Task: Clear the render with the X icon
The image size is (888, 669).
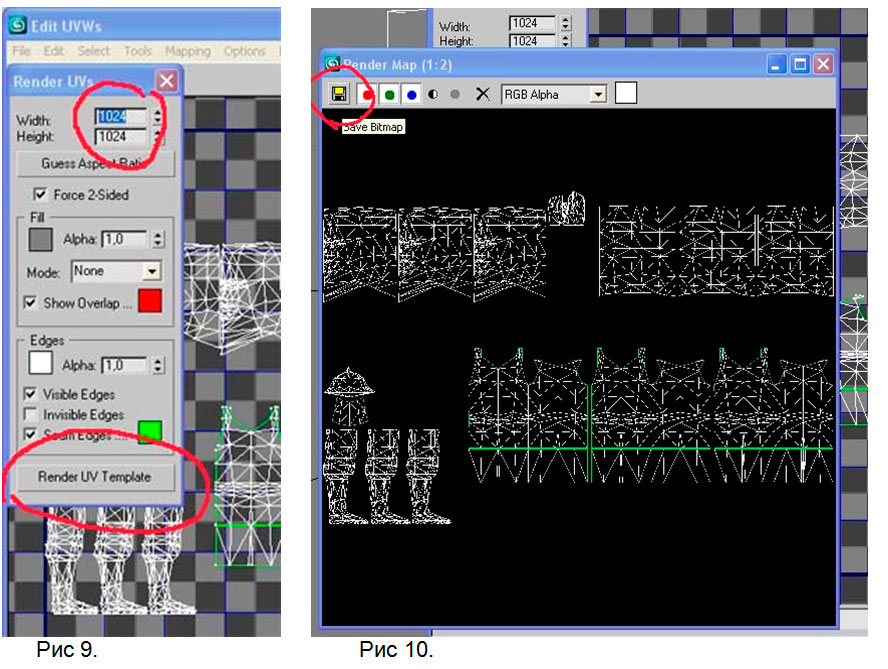Action: (482, 94)
